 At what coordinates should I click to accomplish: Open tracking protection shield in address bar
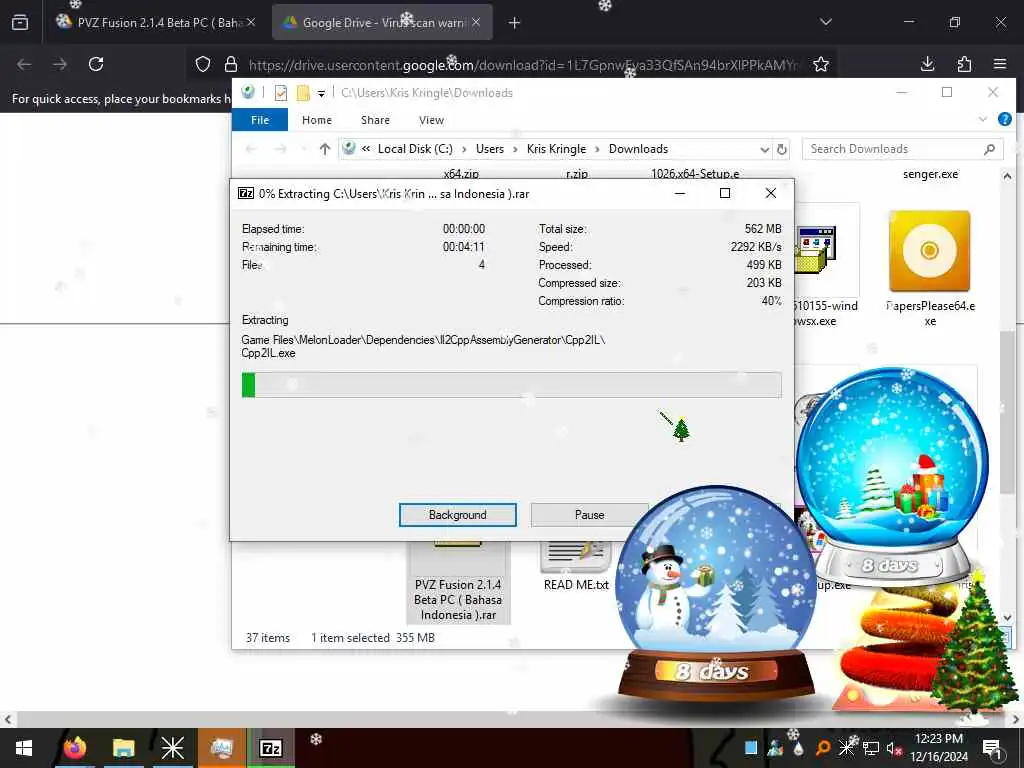(203, 64)
